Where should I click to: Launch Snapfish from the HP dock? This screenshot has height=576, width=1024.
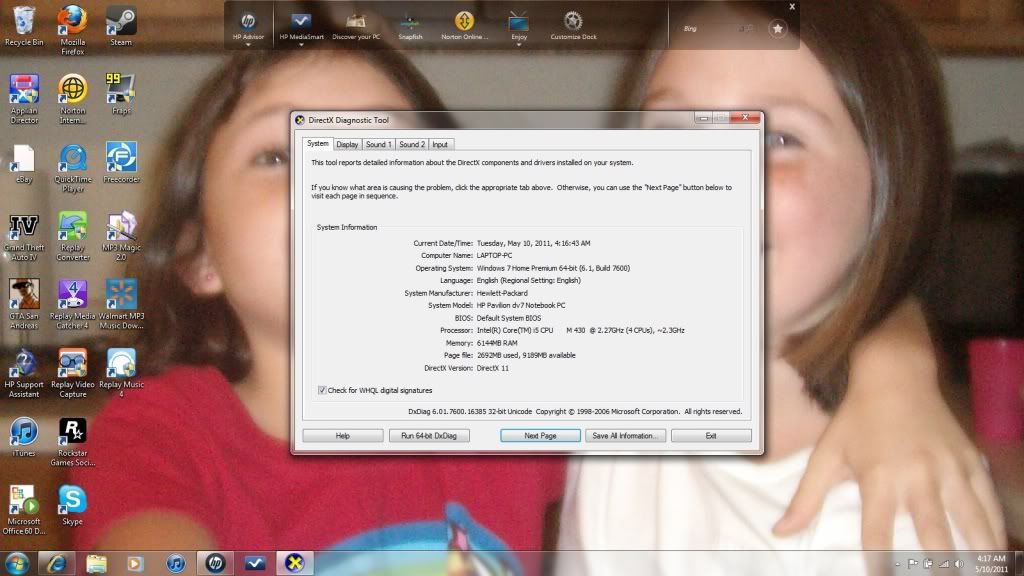point(410,23)
